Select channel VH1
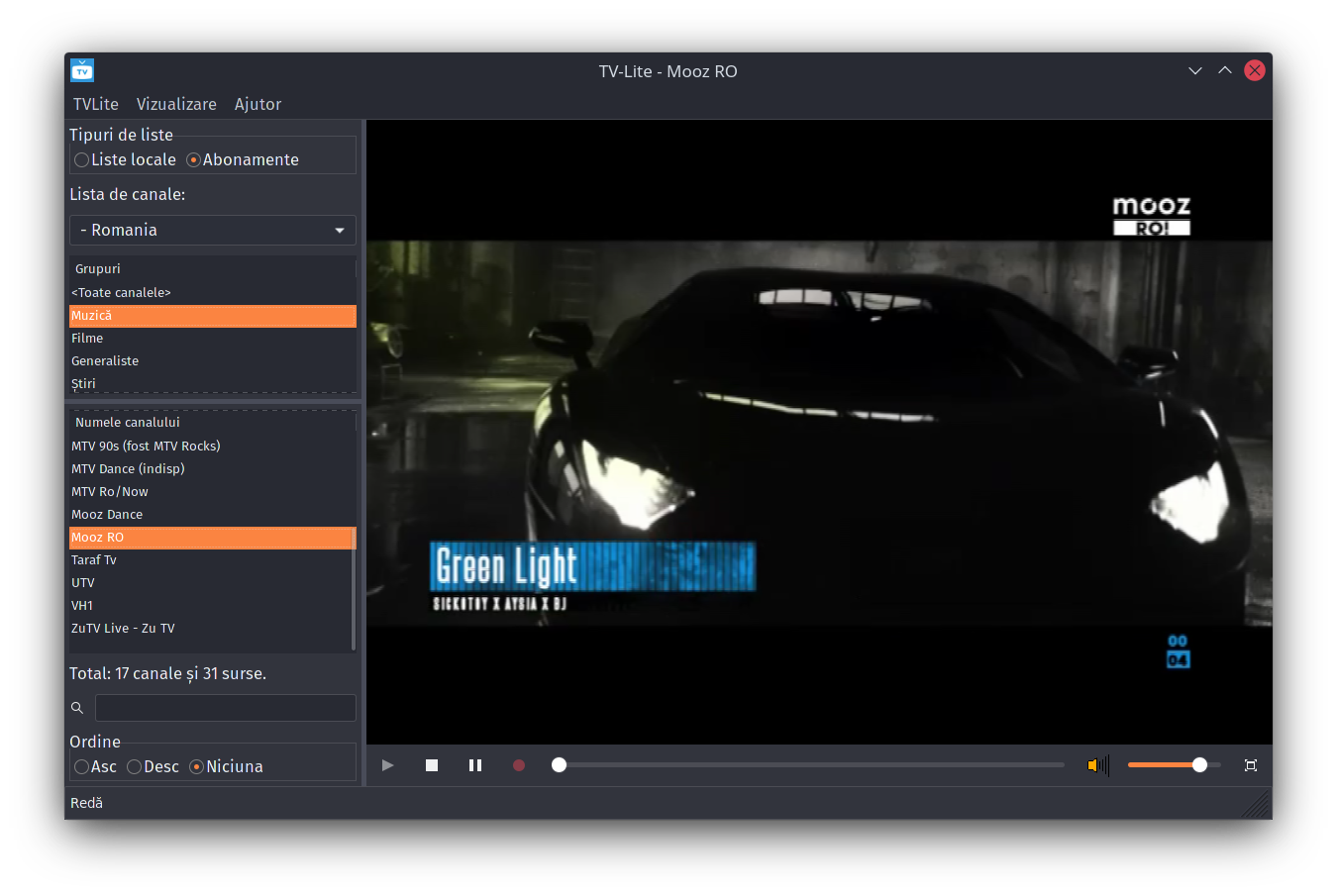 210,605
